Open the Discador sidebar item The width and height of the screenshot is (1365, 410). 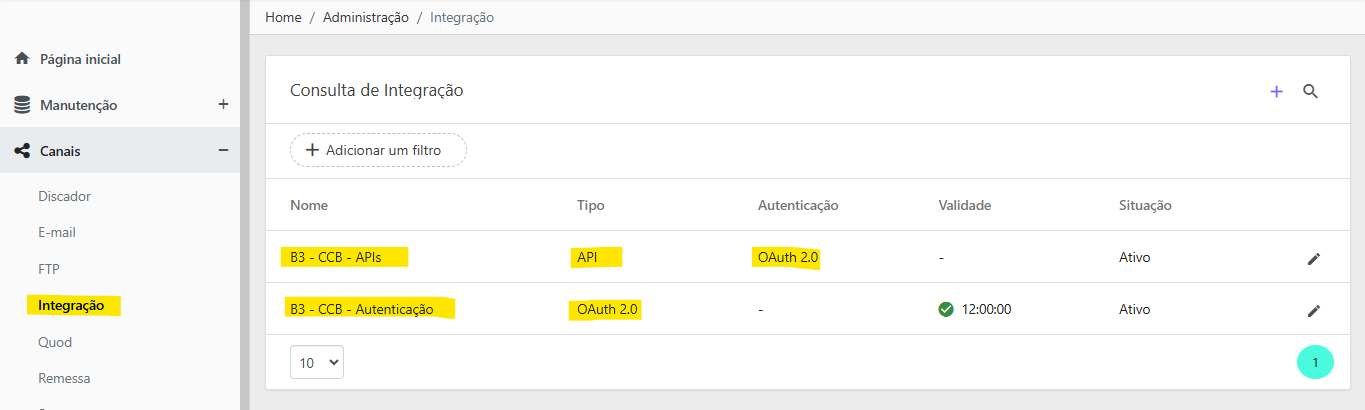point(64,196)
